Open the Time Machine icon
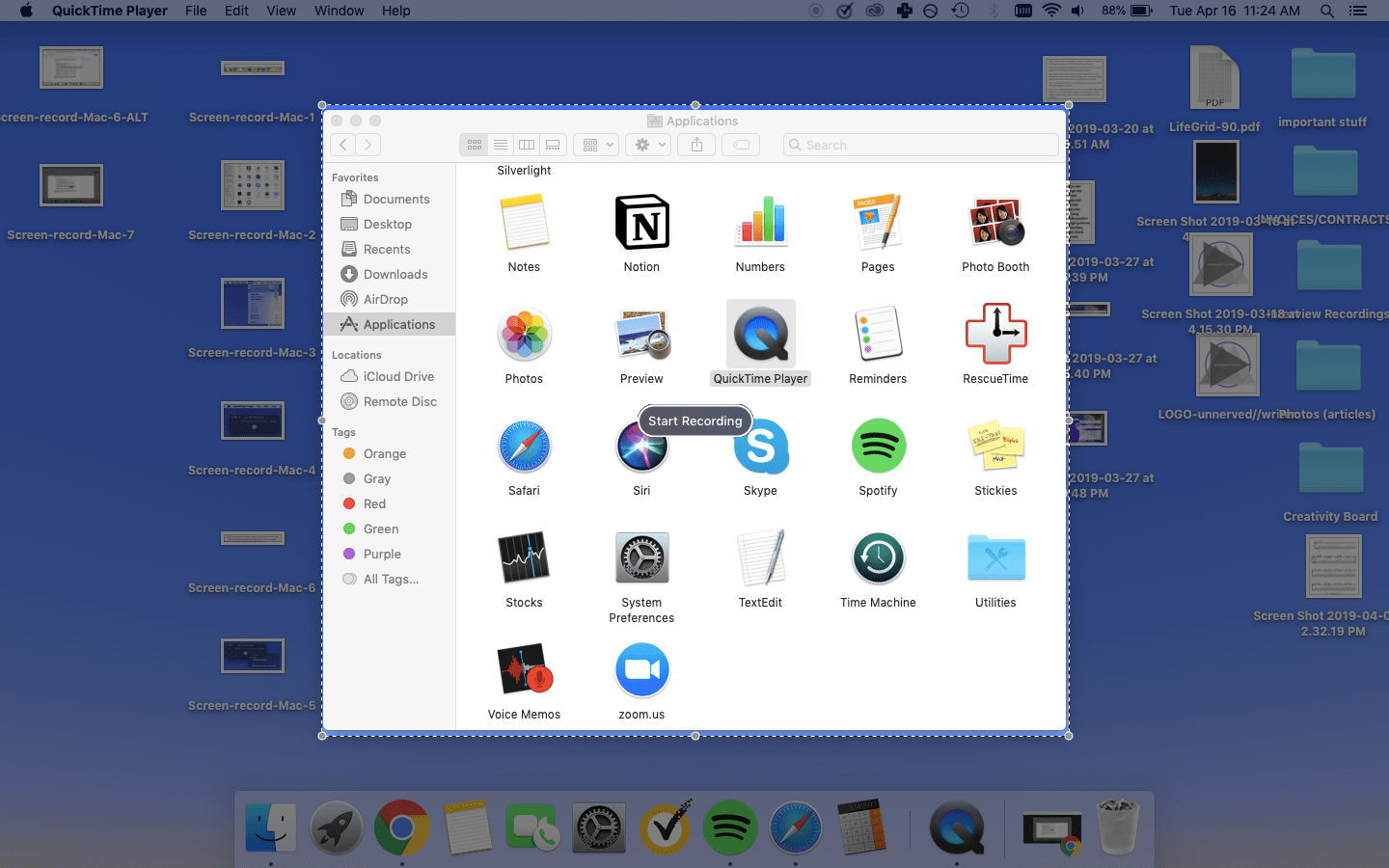Screen dimensions: 1389x868 pyautogui.click(x=878, y=558)
